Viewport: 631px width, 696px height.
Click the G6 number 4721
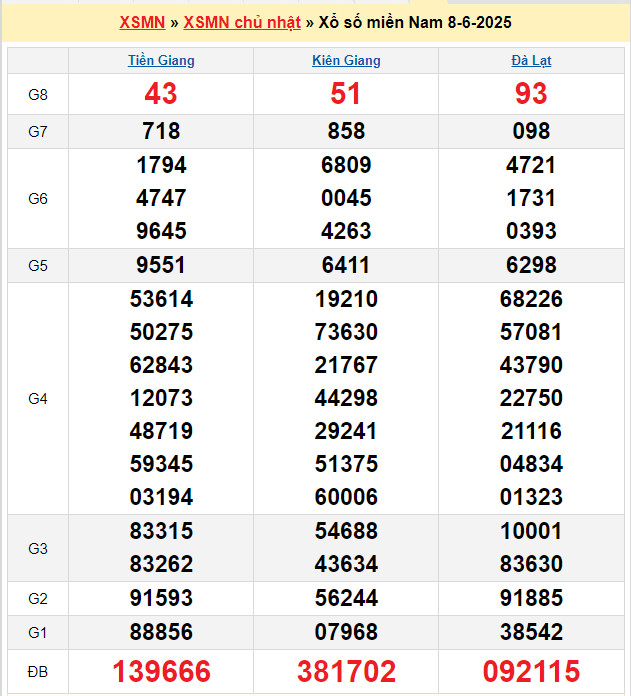point(531,165)
